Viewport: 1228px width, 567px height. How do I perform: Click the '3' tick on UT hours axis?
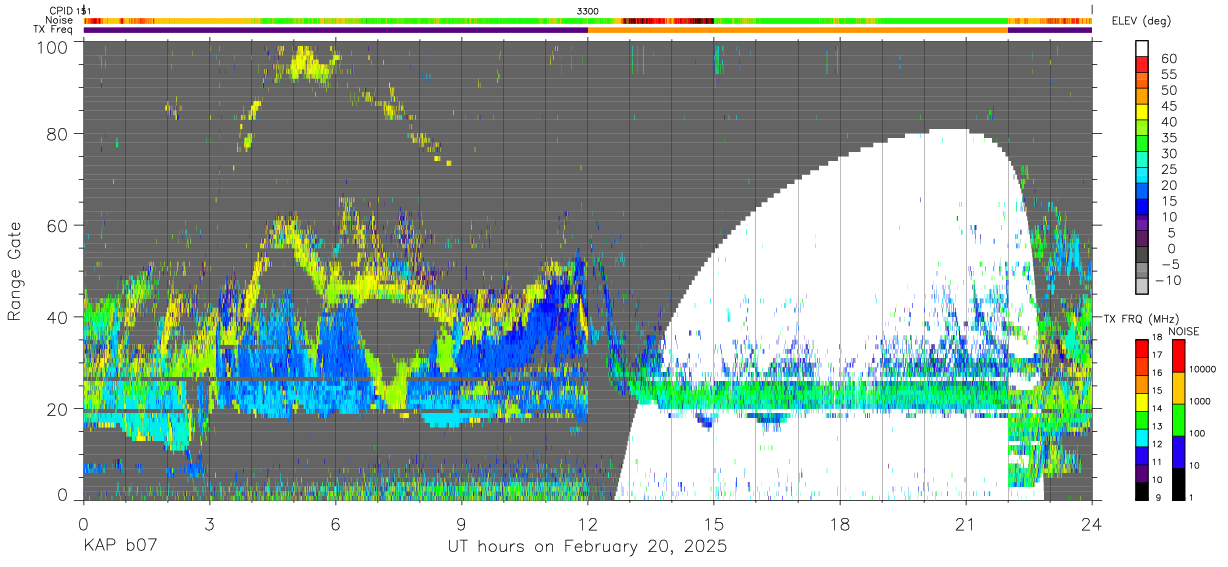[x=210, y=523]
